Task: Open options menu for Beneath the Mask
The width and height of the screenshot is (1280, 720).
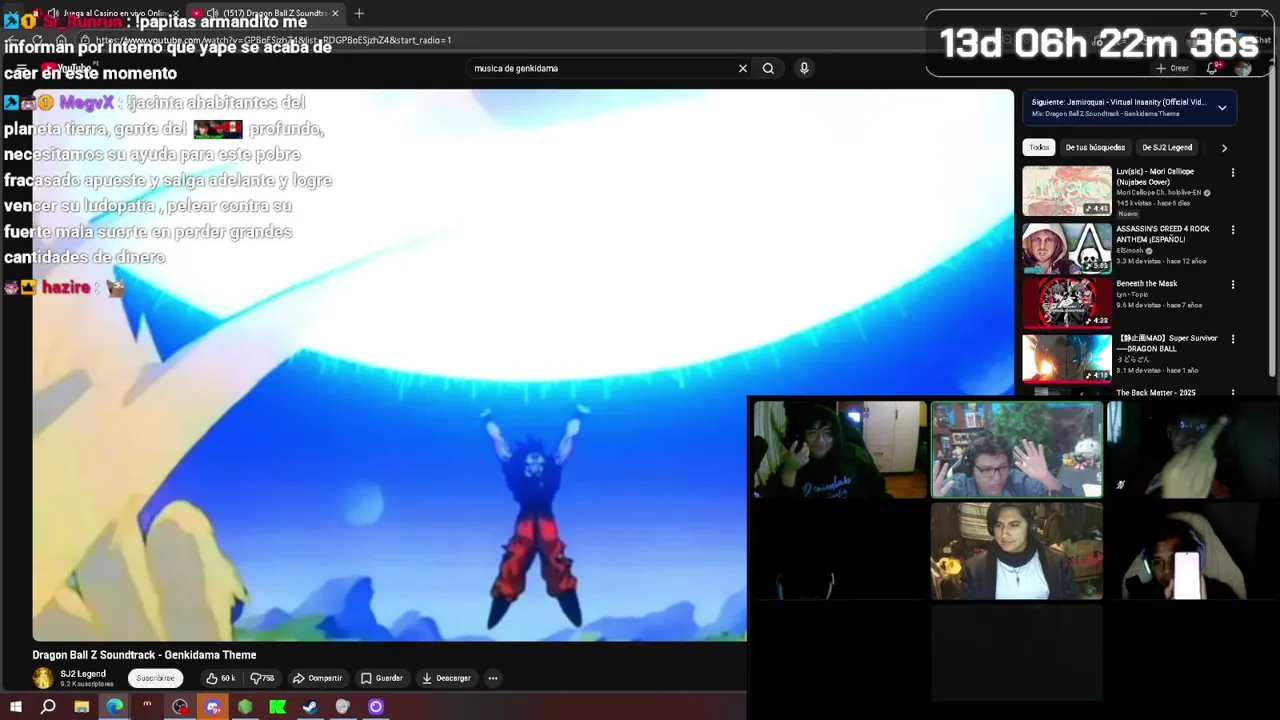Action: pos(1232,285)
